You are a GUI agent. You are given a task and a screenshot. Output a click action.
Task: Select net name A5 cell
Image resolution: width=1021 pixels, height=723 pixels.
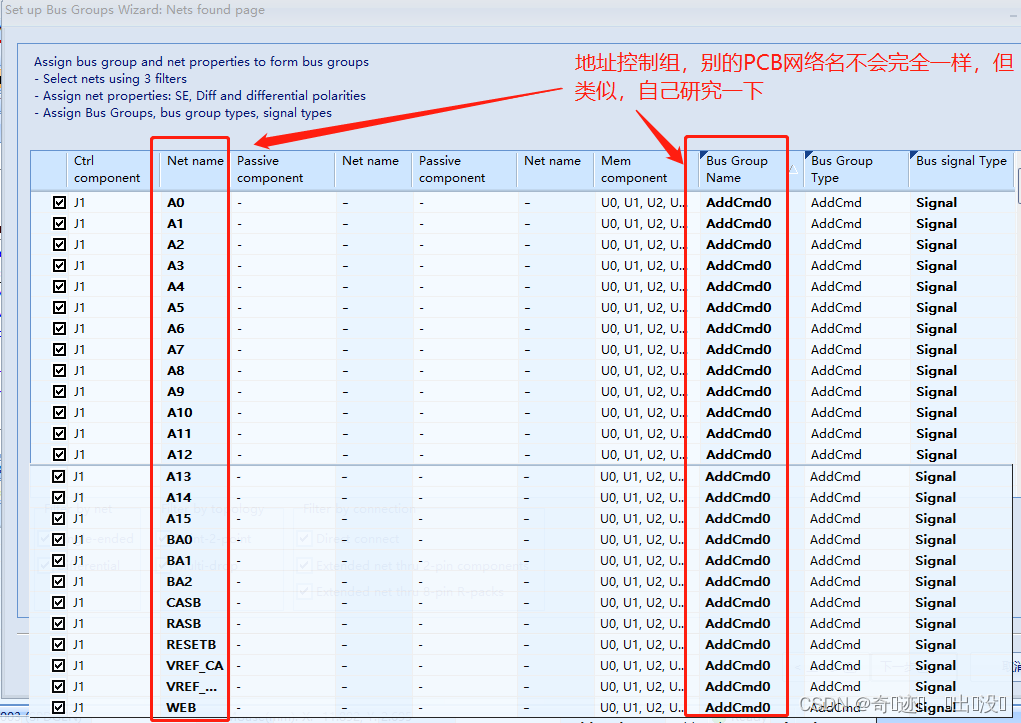click(175, 307)
